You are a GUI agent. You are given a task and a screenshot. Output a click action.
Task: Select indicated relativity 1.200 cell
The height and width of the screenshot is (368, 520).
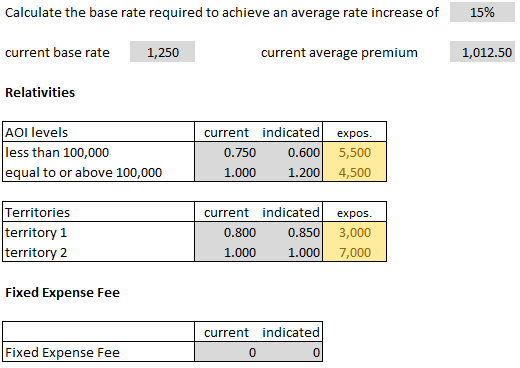(290, 172)
